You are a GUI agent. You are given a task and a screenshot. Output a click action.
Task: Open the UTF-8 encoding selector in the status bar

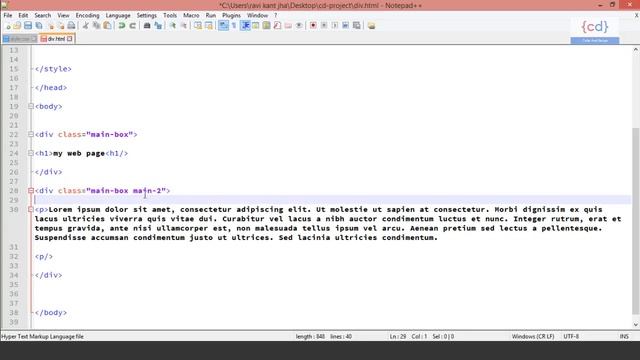tap(571, 336)
